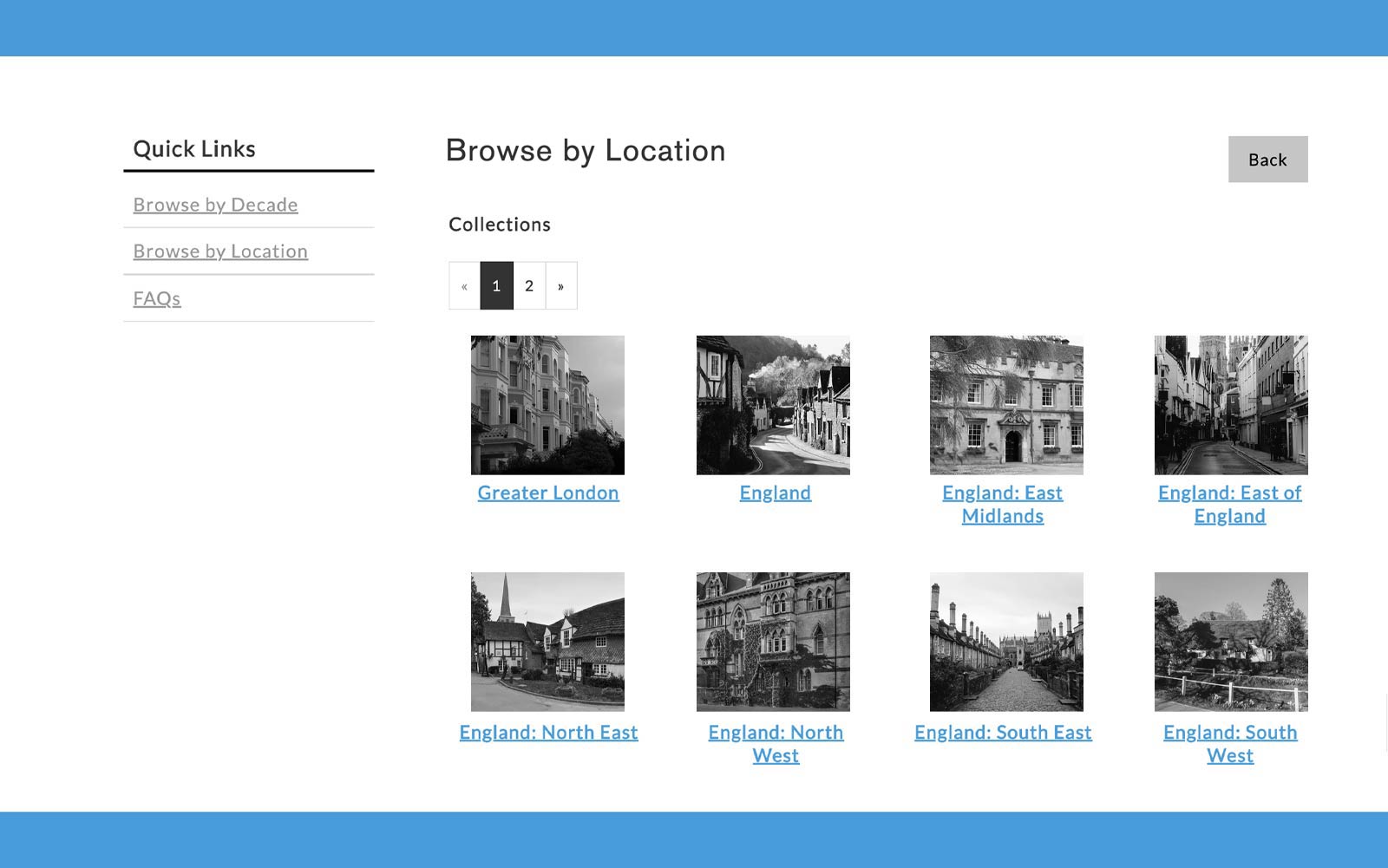This screenshot has width=1388, height=868.
Task: Jump to page 2 of collections
Action: click(x=529, y=286)
